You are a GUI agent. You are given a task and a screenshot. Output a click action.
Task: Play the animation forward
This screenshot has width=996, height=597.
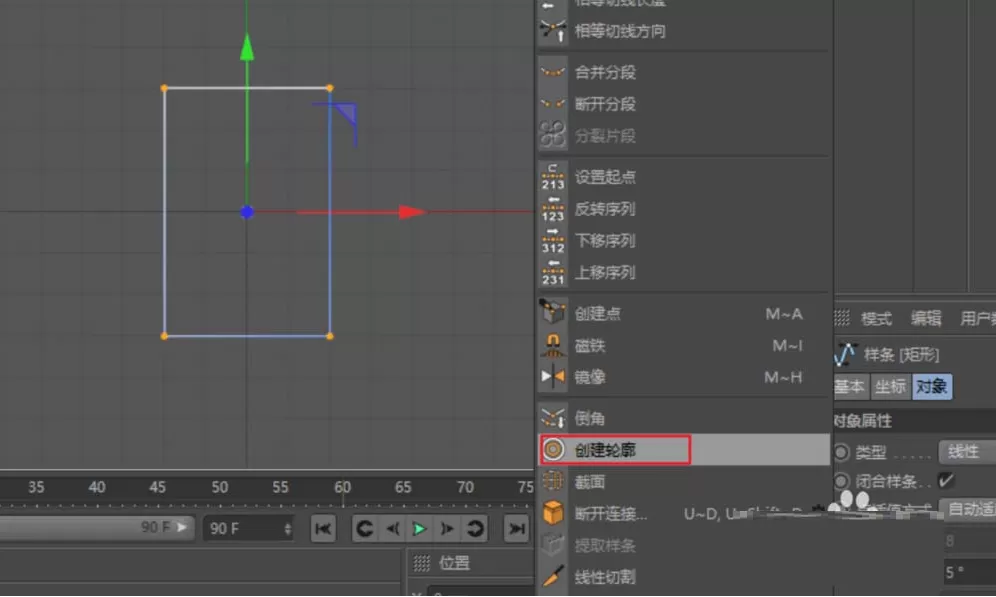[419, 528]
